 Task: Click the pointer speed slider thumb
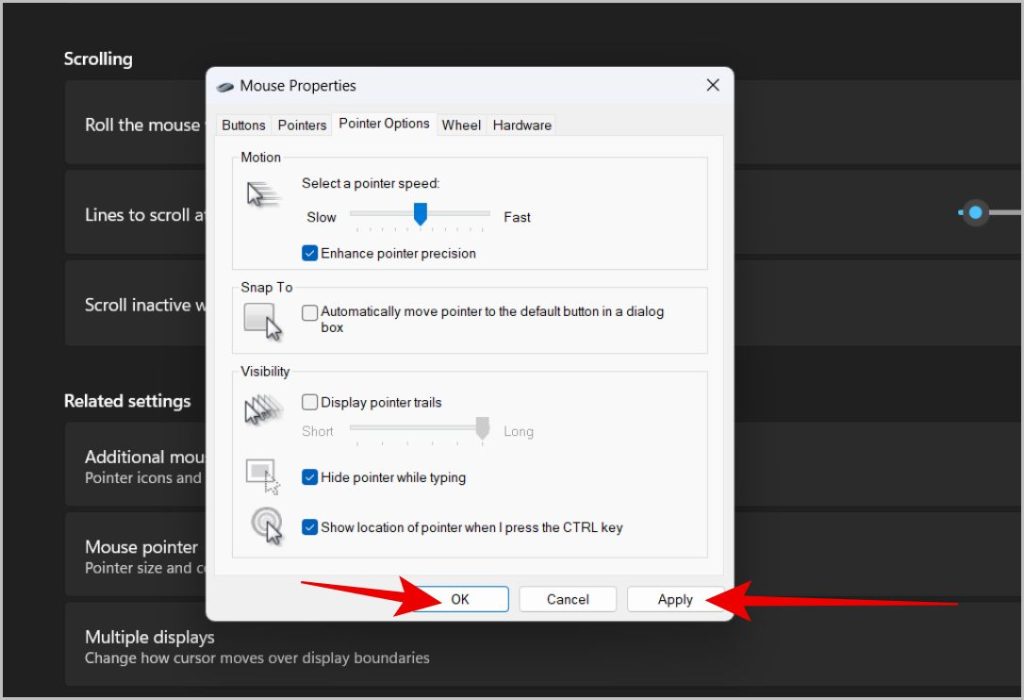[421, 214]
